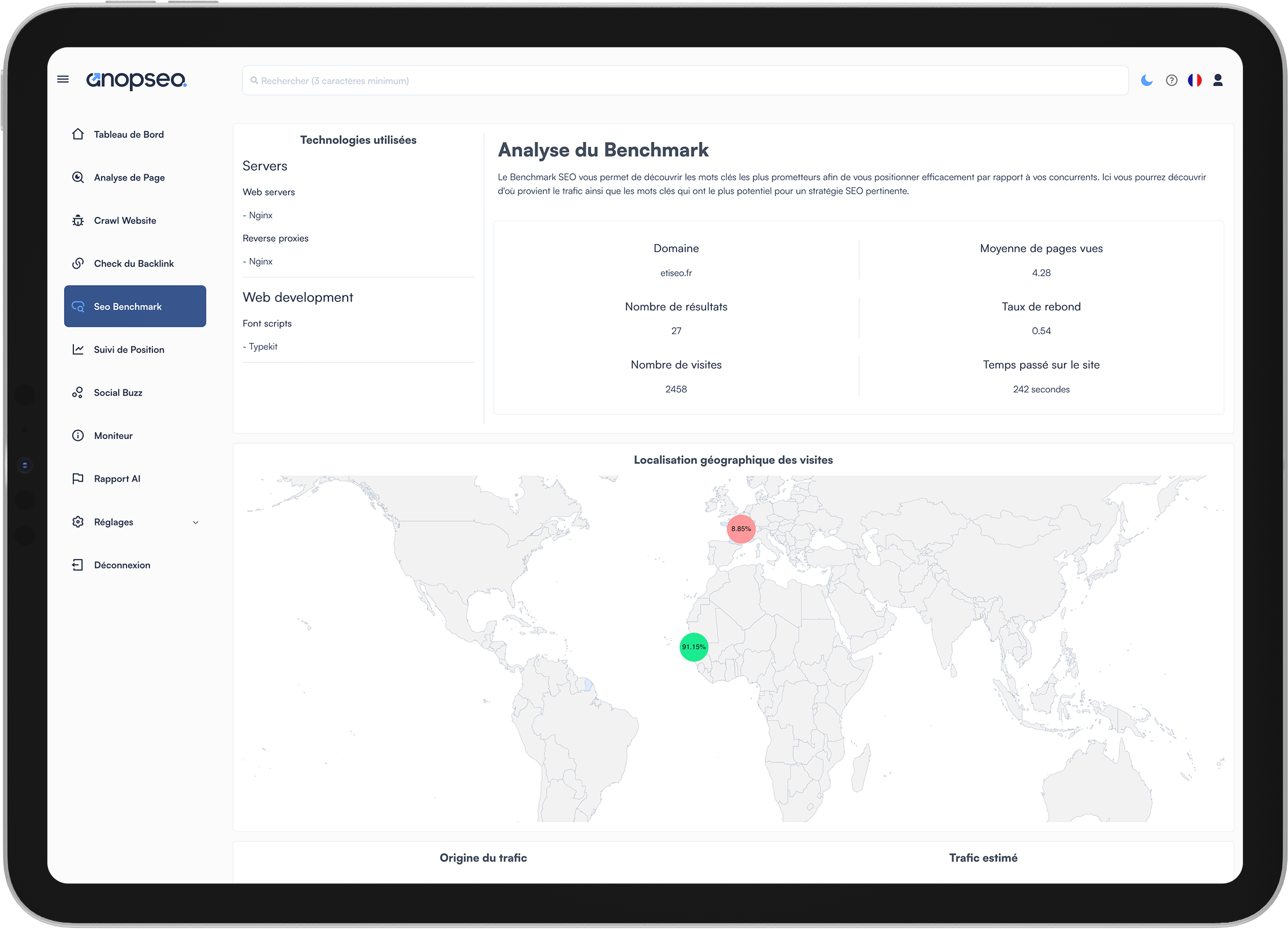The width and height of the screenshot is (1288, 929).
Task: Click the Technologies utilisées heading
Action: click(x=358, y=140)
